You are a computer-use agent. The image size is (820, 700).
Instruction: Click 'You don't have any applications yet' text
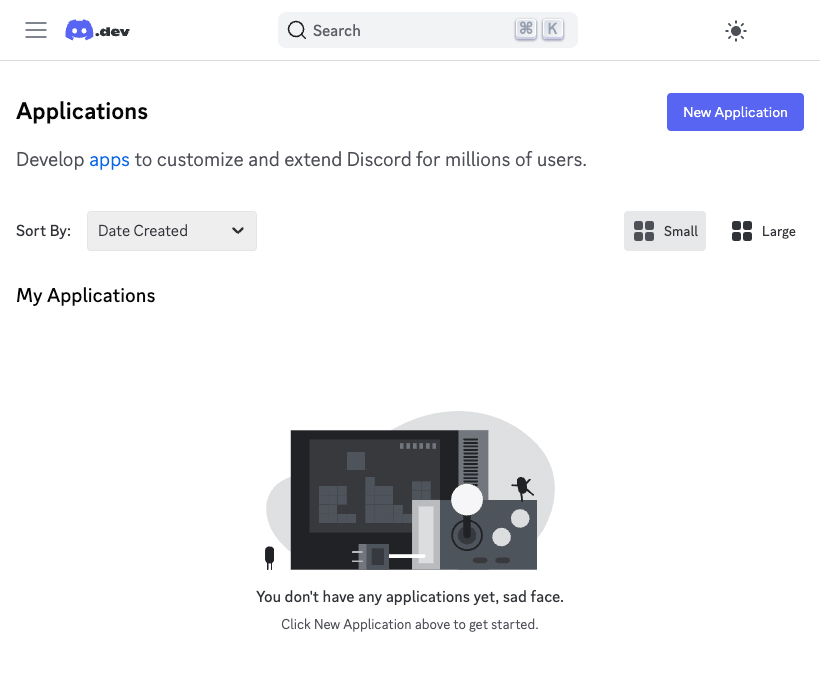[x=410, y=596]
